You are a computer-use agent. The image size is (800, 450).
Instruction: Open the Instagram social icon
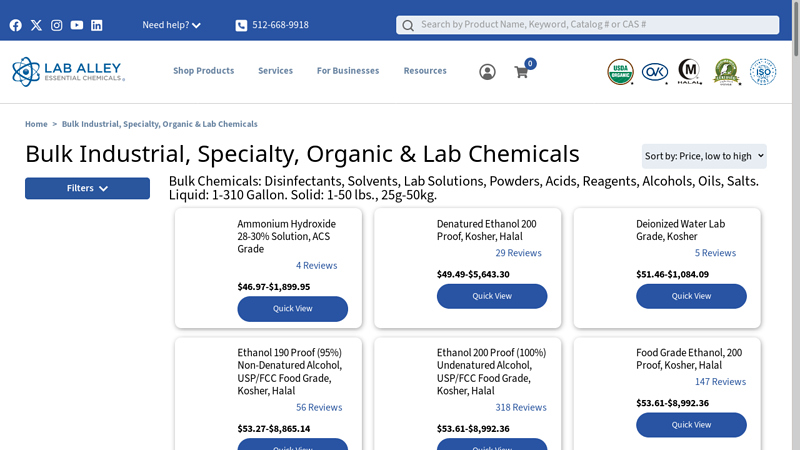coord(57,25)
